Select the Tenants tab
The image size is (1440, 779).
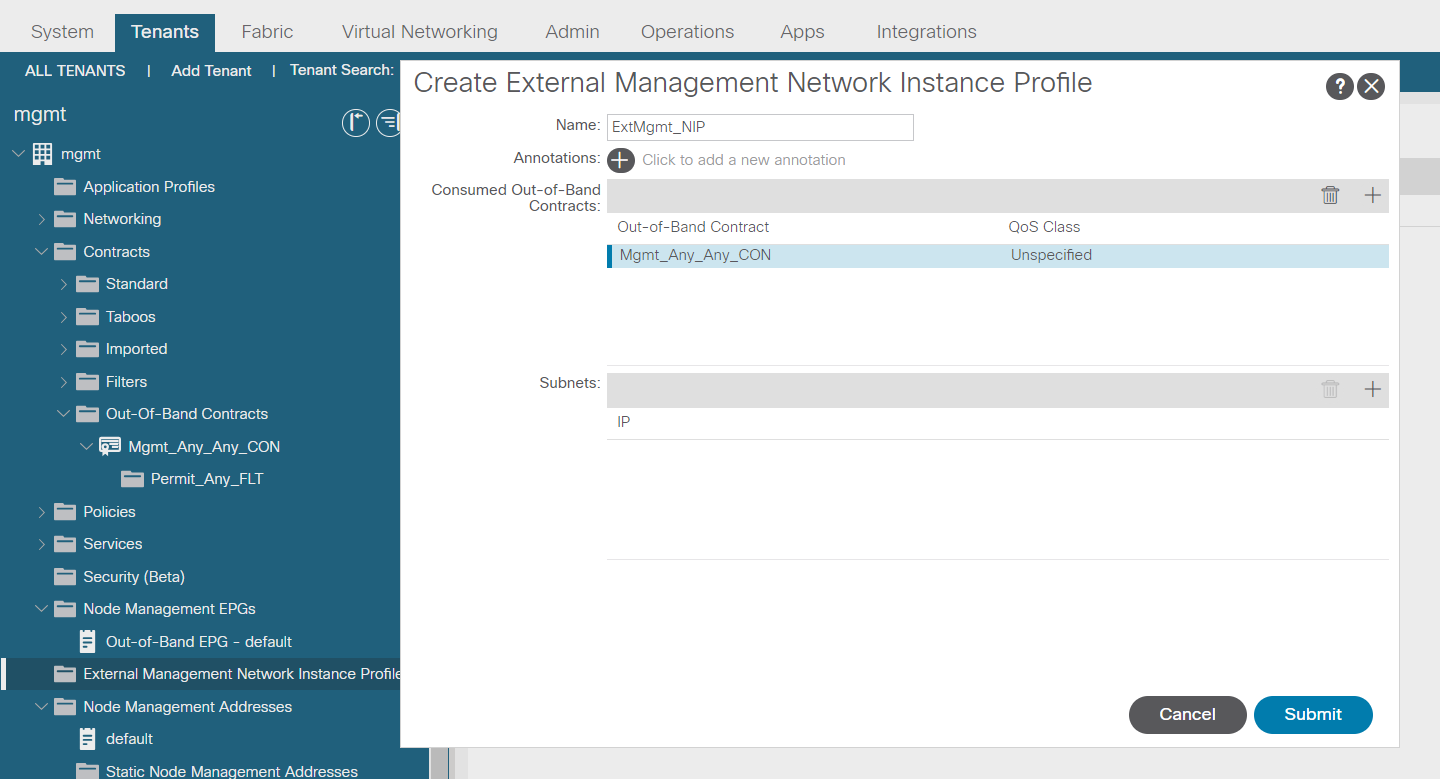(164, 32)
